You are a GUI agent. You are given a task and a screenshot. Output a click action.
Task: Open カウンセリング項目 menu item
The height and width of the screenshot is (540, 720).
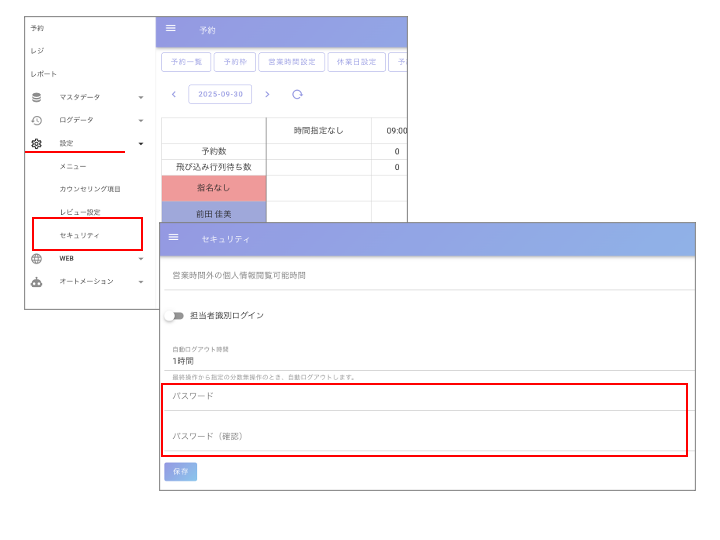[x=90, y=189]
